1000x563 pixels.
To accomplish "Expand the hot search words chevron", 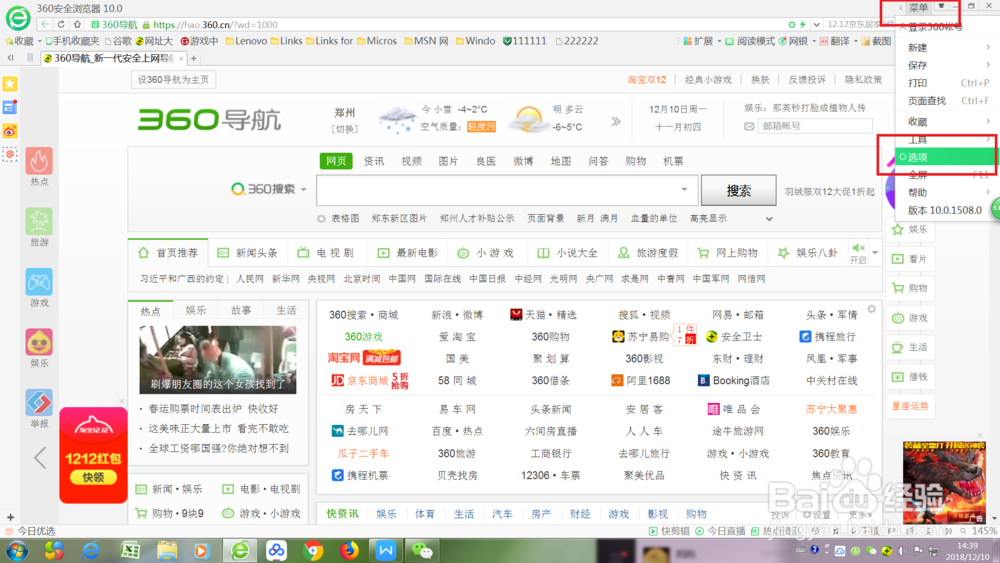I will pyautogui.click(x=769, y=219).
